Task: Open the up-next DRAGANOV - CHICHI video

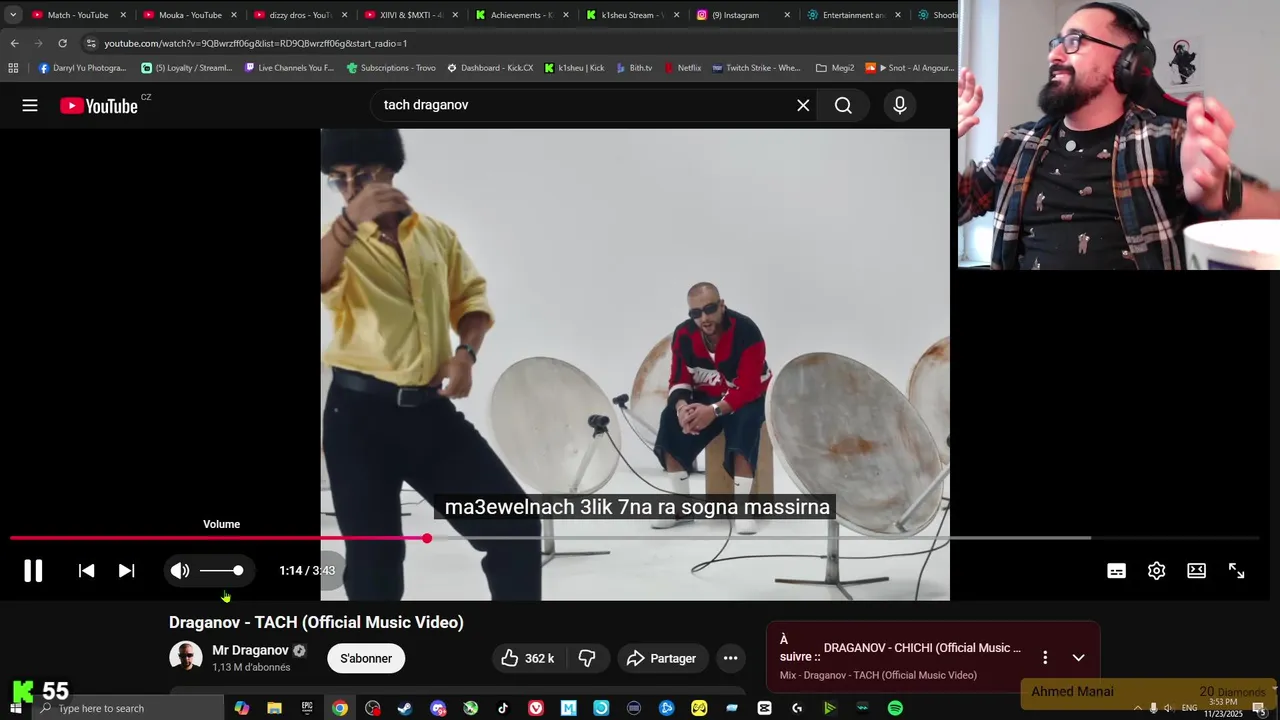Action: click(x=922, y=648)
